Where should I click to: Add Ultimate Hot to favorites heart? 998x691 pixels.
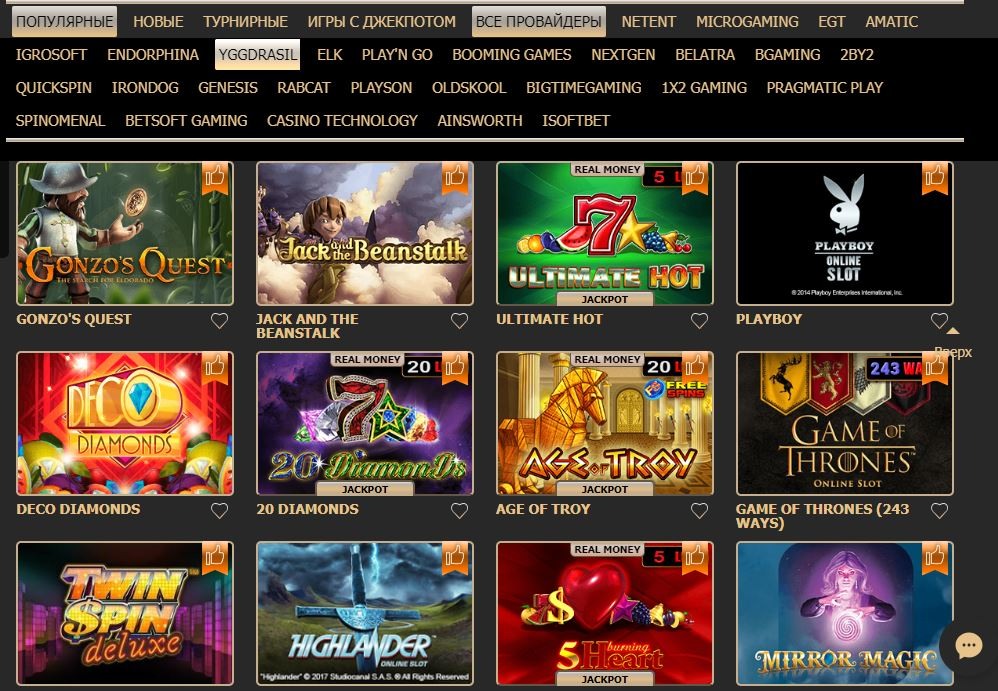click(x=699, y=321)
